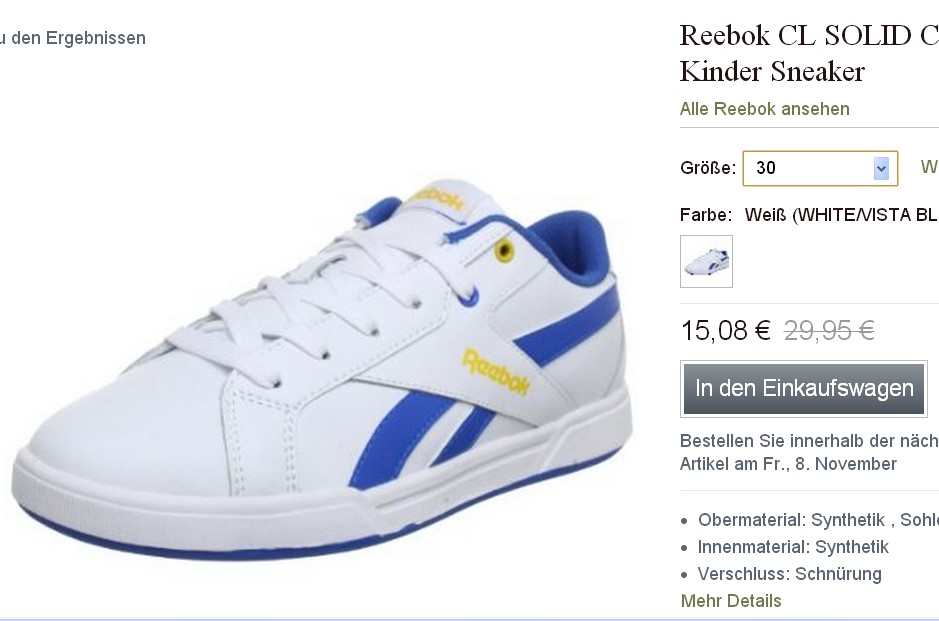Click the In den Einkaufswagen button
The image size is (939, 621).
(804, 389)
